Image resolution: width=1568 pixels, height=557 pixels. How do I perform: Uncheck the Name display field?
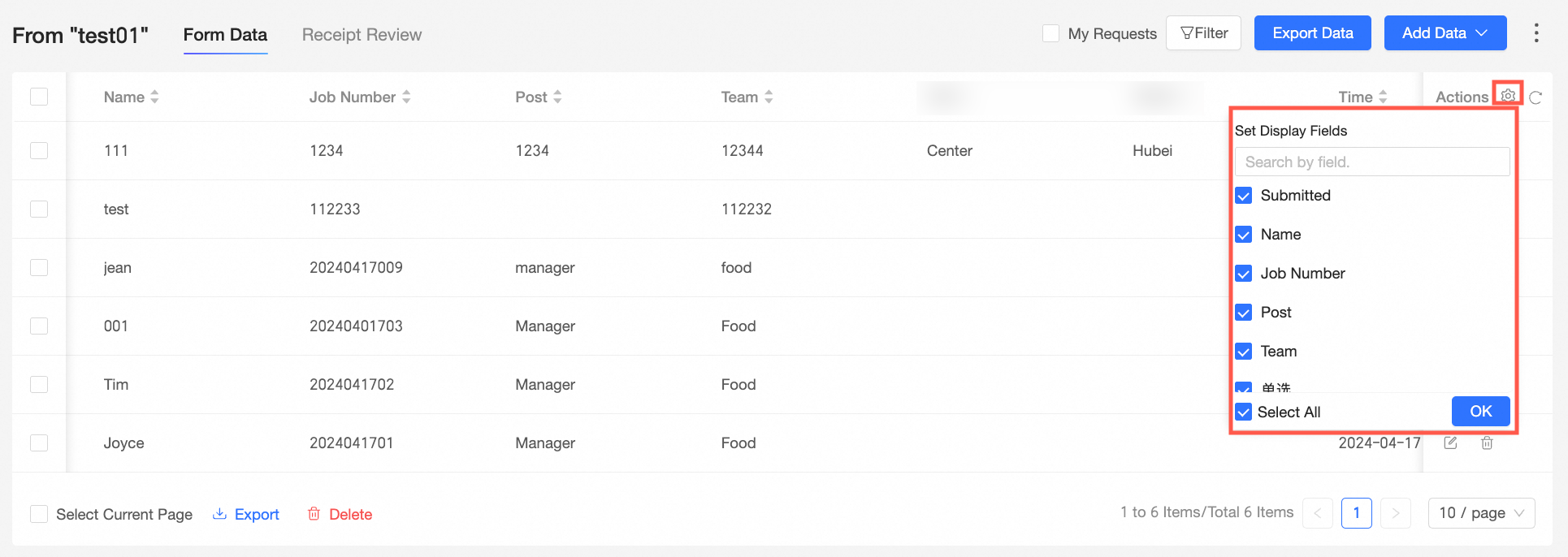[1244, 235]
